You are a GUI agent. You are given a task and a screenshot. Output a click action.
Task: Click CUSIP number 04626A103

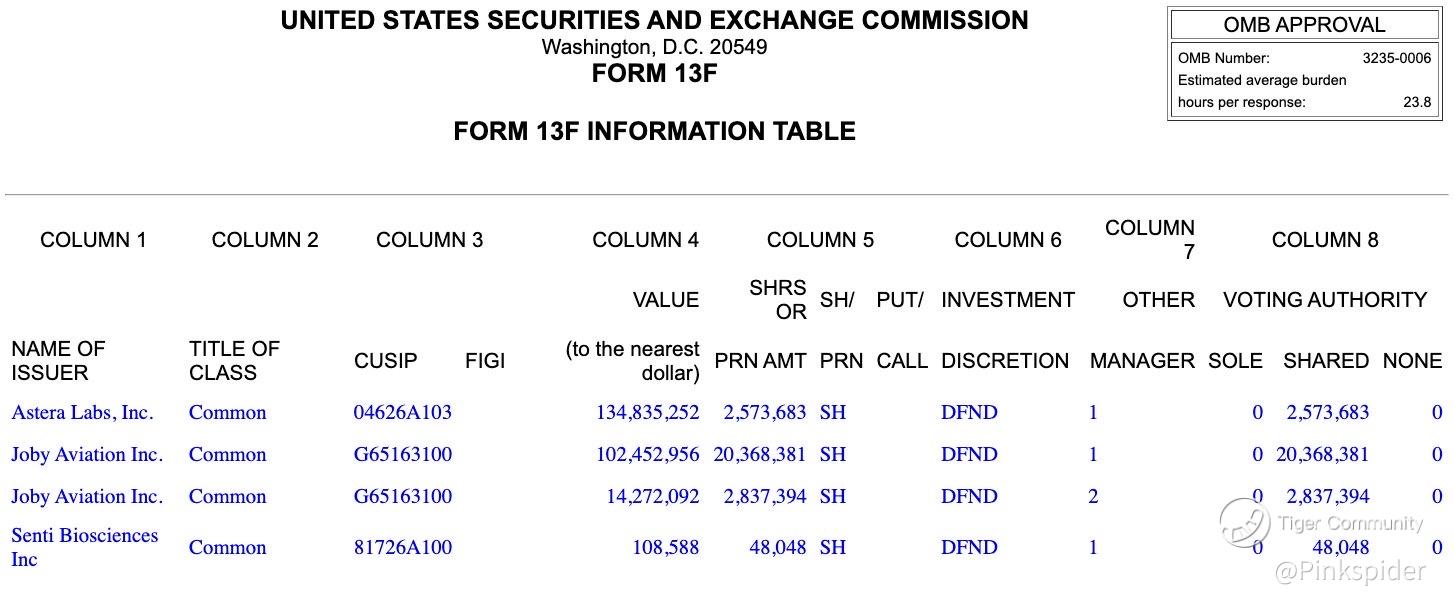402,412
